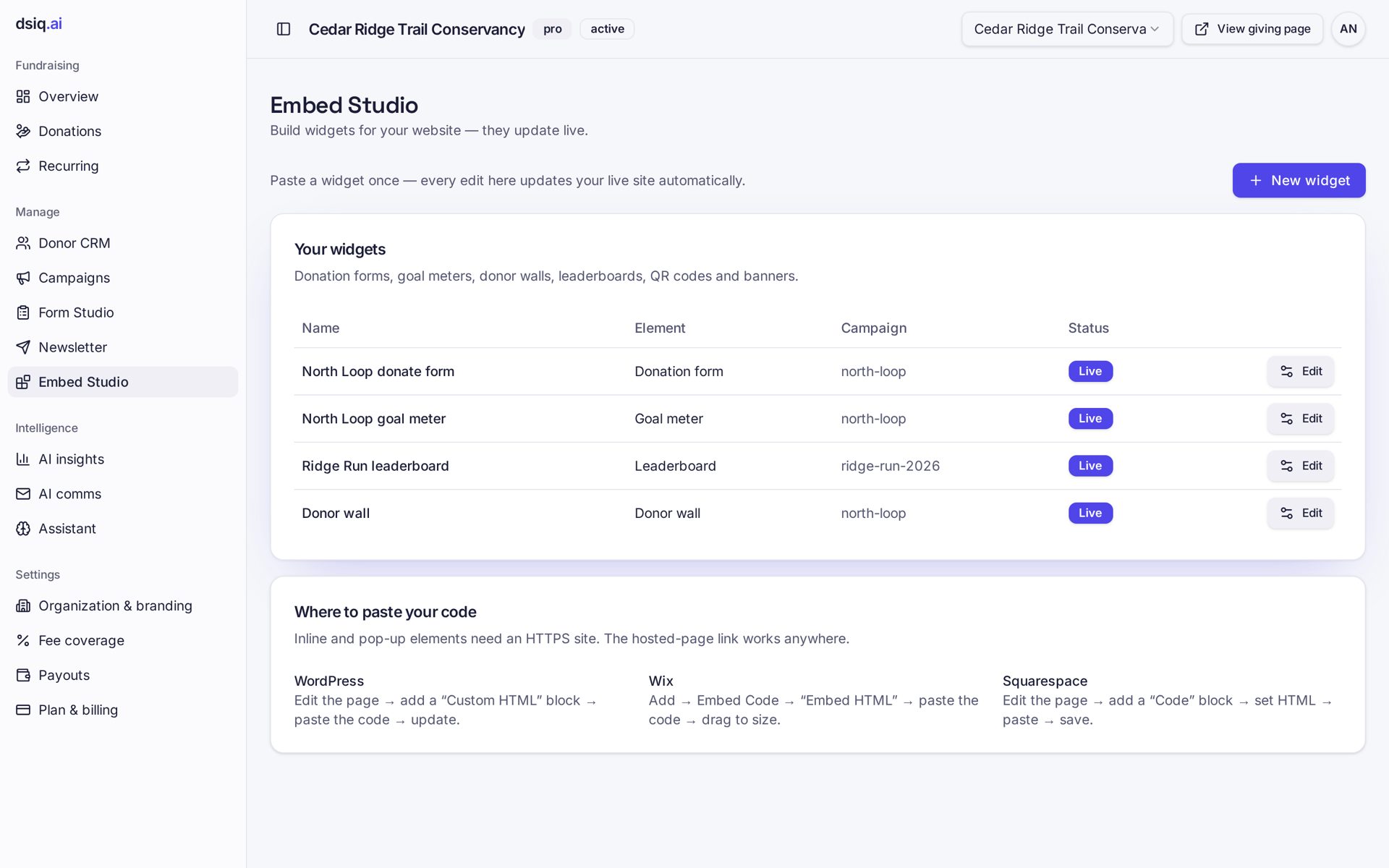Click the Campaign column header

(873, 328)
